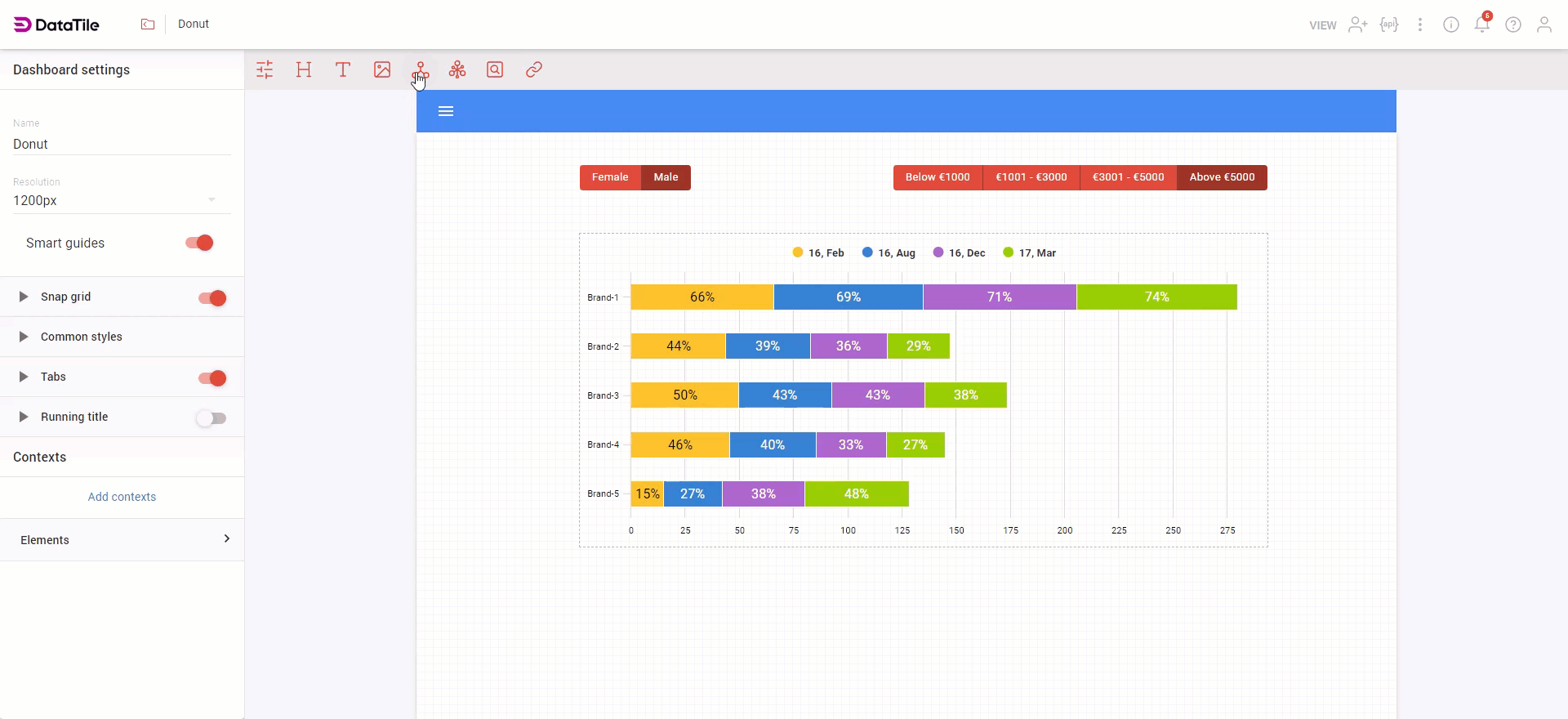Viewport: 1568px width, 719px height.
Task: Select the Female filter tab
Action: coord(610,177)
